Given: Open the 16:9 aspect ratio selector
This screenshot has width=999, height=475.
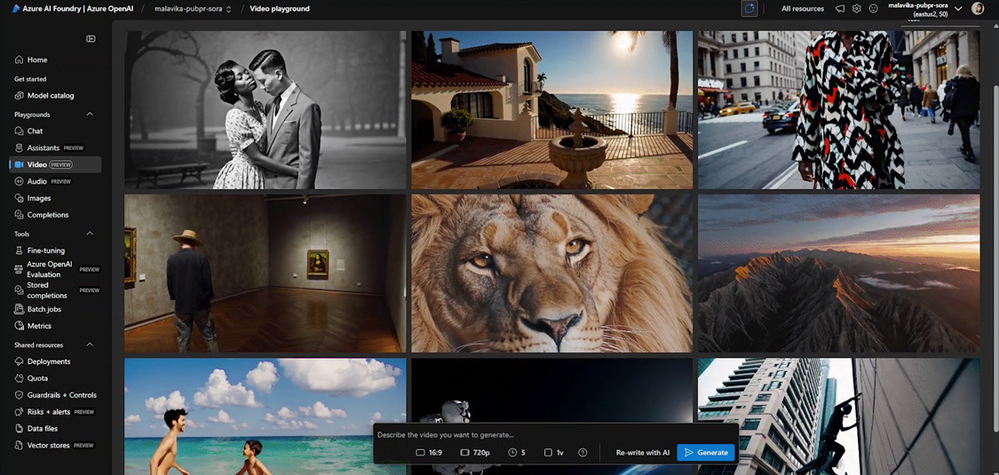Looking at the screenshot, I should click(x=427, y=453).
